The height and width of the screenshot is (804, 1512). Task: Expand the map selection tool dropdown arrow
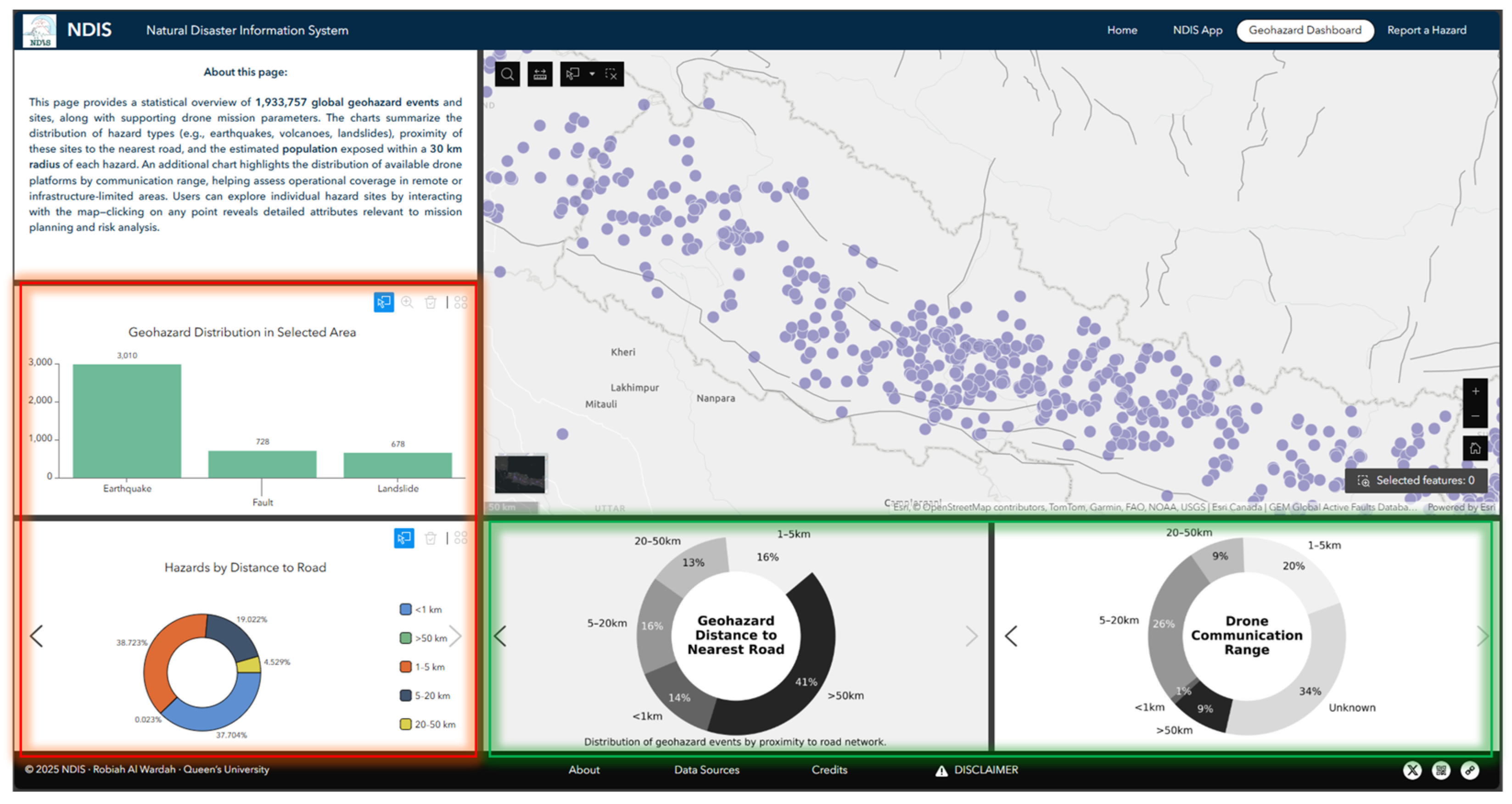(x=592, y=74)
